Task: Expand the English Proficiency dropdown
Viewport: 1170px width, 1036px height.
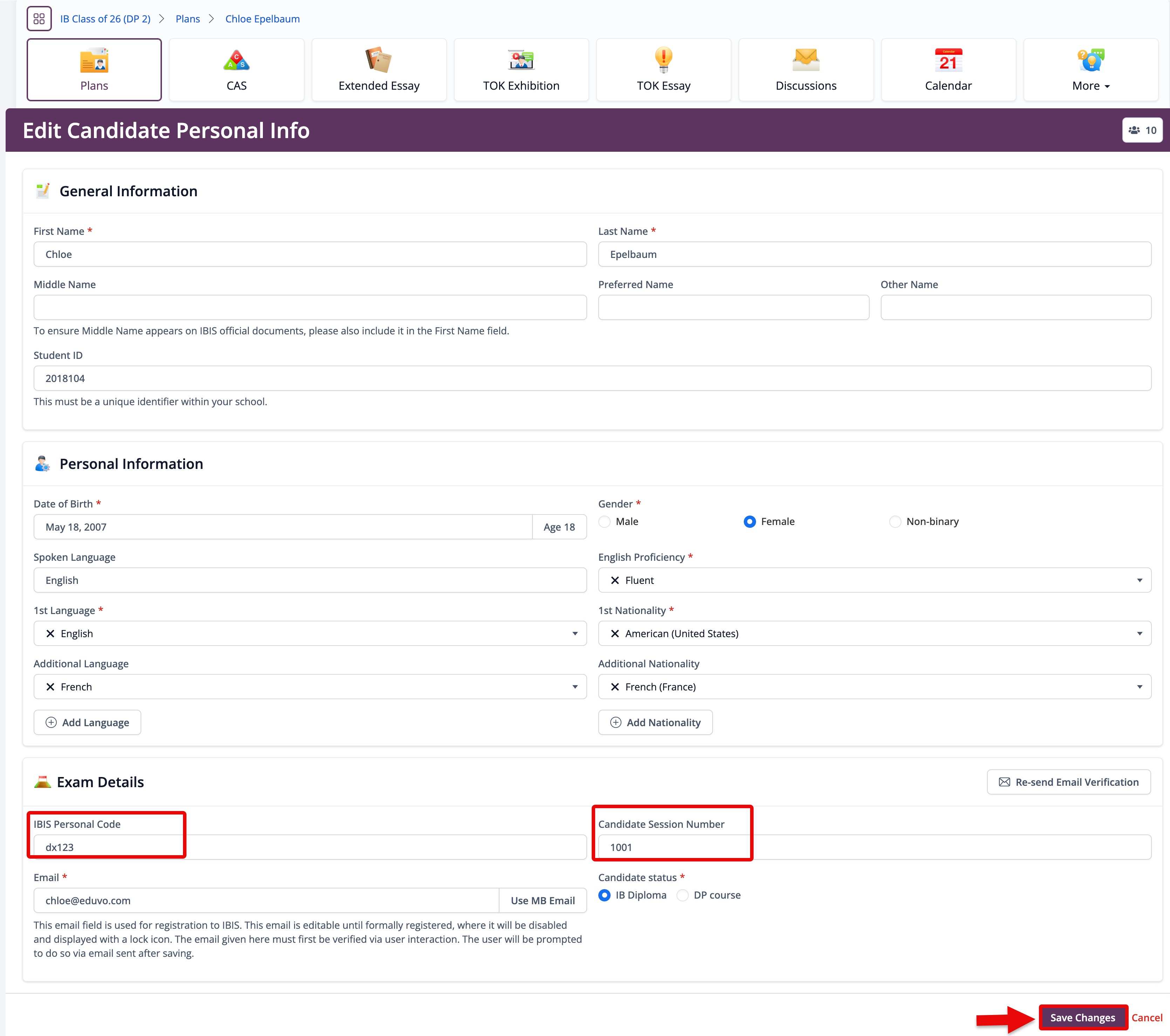Action: pos(1139,580)
